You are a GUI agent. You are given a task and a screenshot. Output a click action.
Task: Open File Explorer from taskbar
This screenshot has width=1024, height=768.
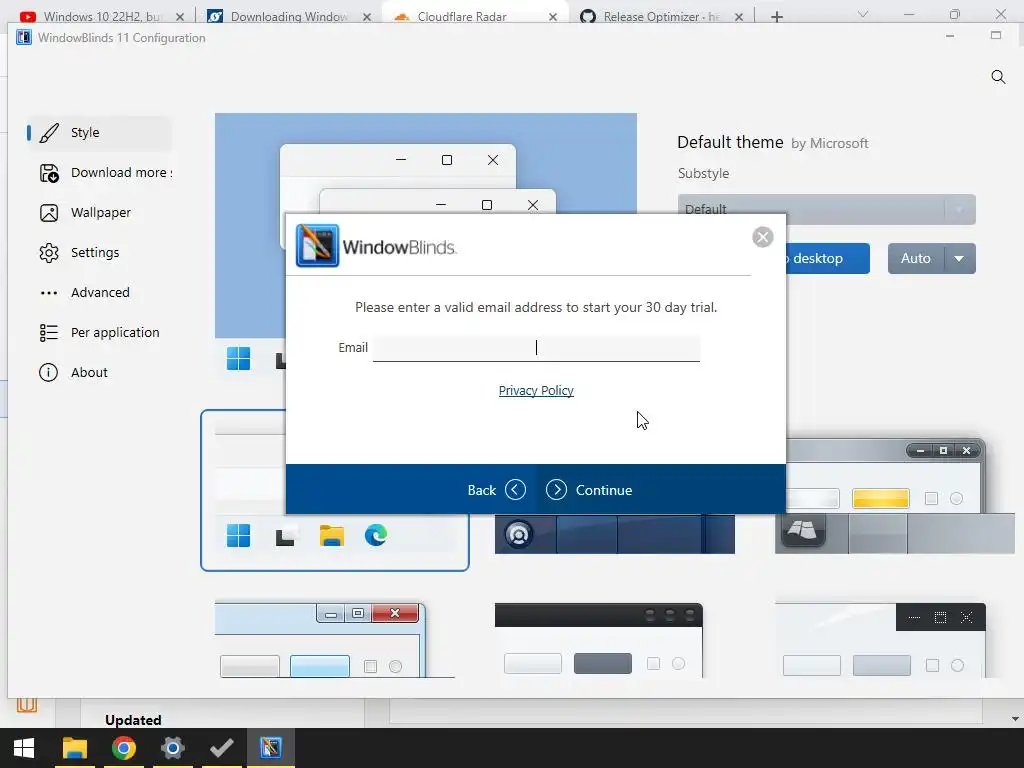coord(74,748)
